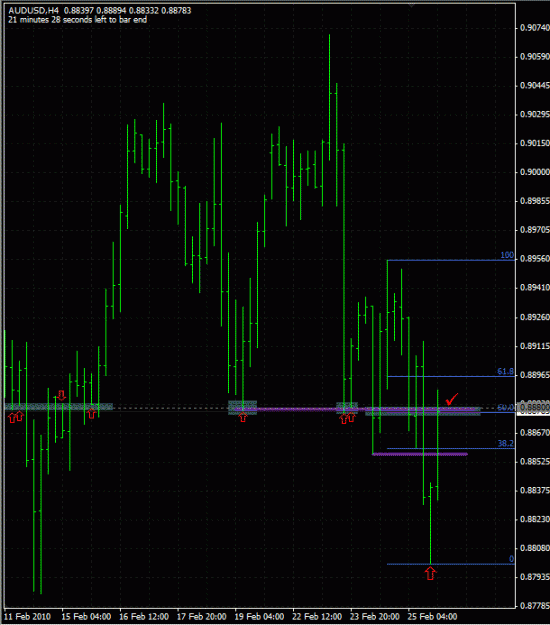
Task: Click the 0.90740 price axis label
Action: pos(535,28)
